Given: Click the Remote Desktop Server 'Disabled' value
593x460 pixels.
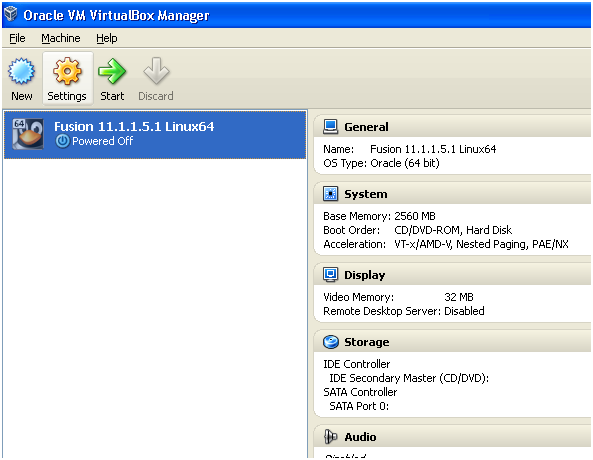Looking at the screenshot, I should click(x=464, y=311).
